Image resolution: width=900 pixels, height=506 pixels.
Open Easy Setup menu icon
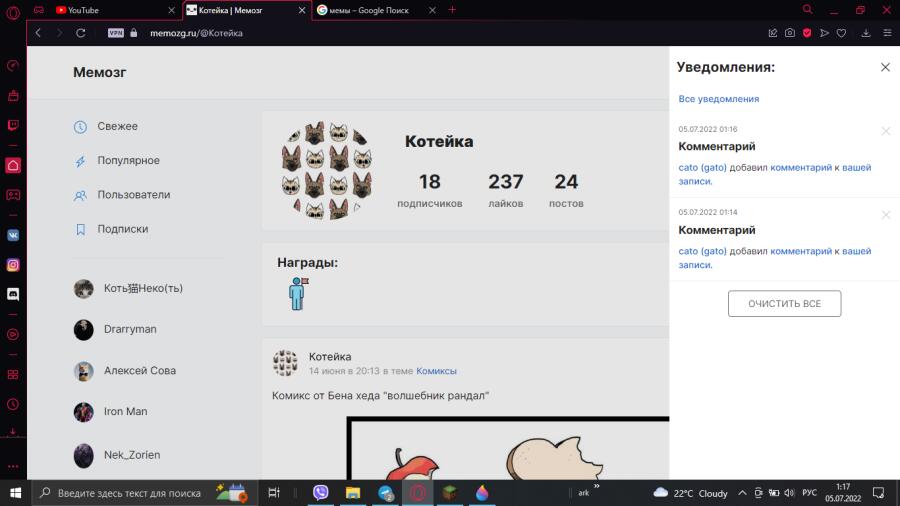887,33
